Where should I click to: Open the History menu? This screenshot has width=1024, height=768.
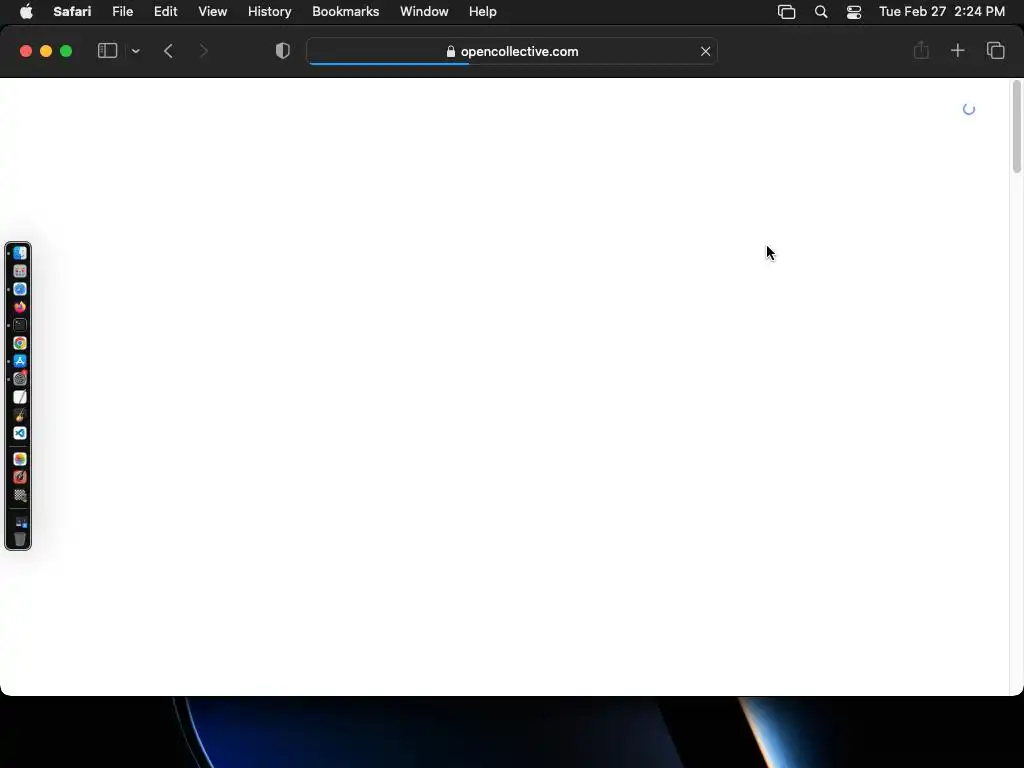[x=269, y=12]
